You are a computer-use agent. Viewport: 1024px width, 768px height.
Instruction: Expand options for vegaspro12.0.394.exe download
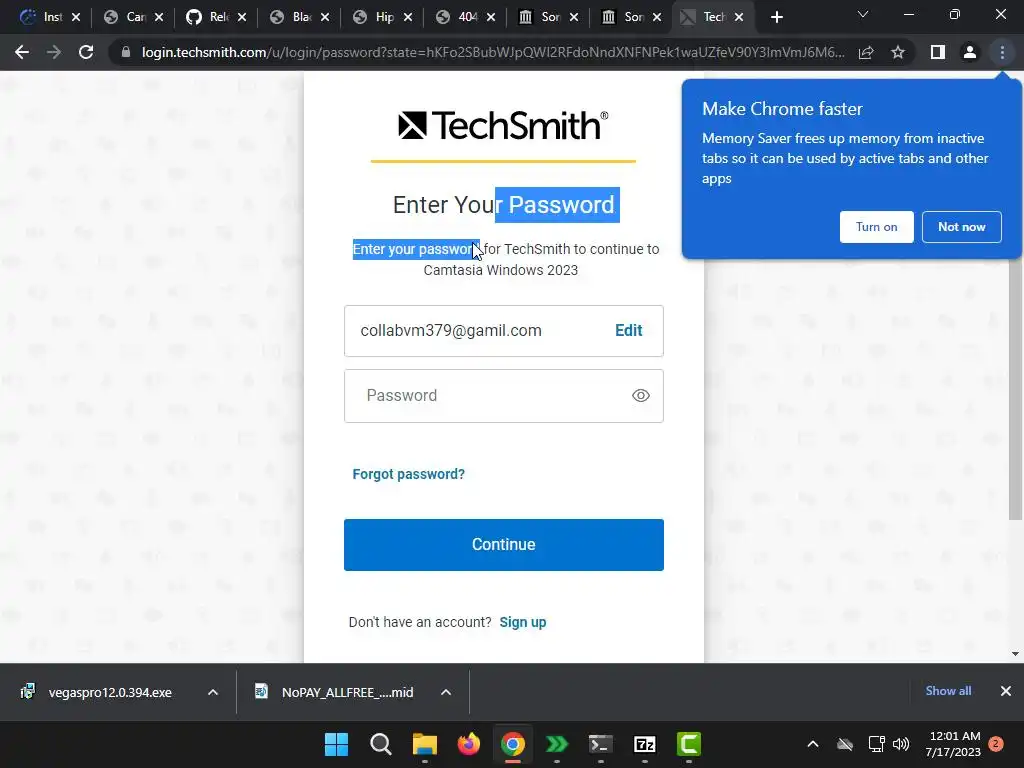point(213,692)
